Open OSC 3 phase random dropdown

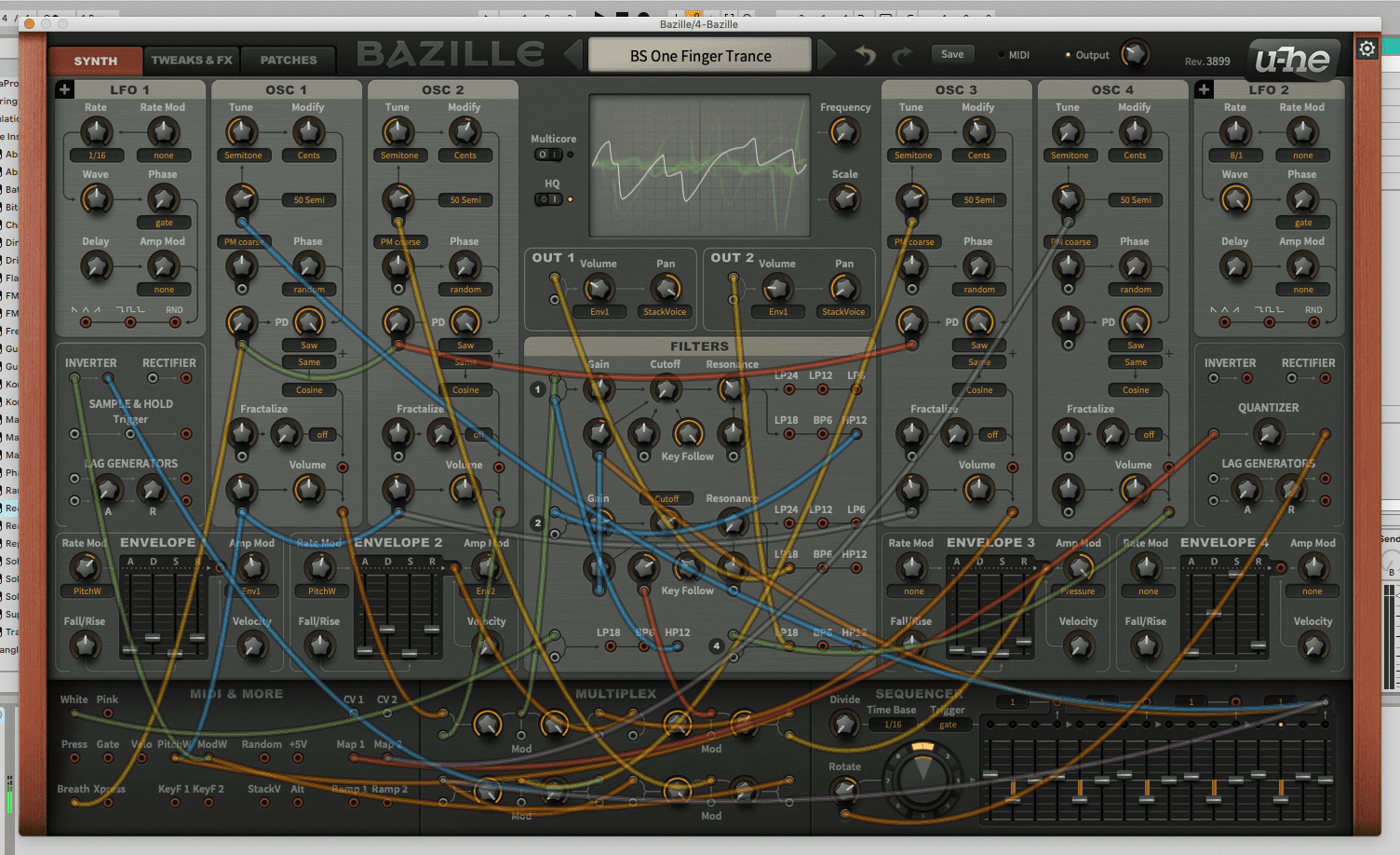(x=979, y=290)
